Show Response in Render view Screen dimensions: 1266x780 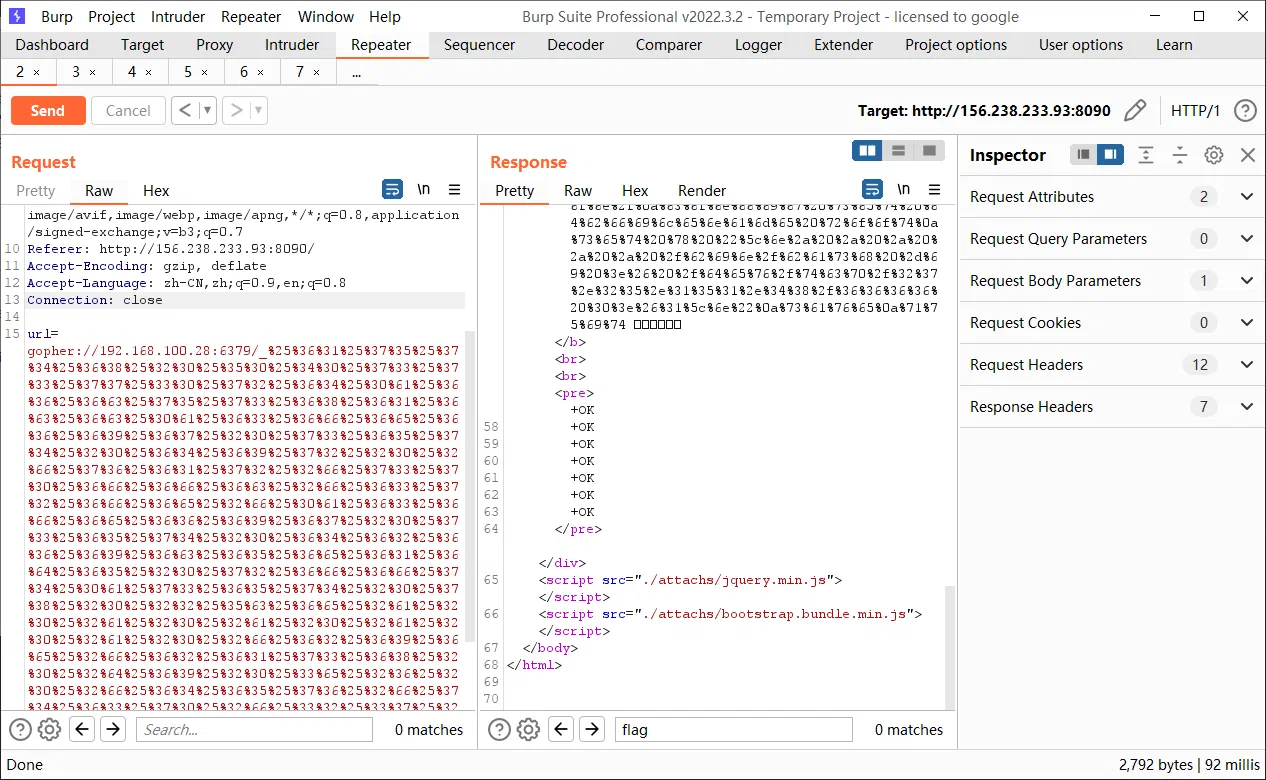pyautogui.click(x=702, y=190)
